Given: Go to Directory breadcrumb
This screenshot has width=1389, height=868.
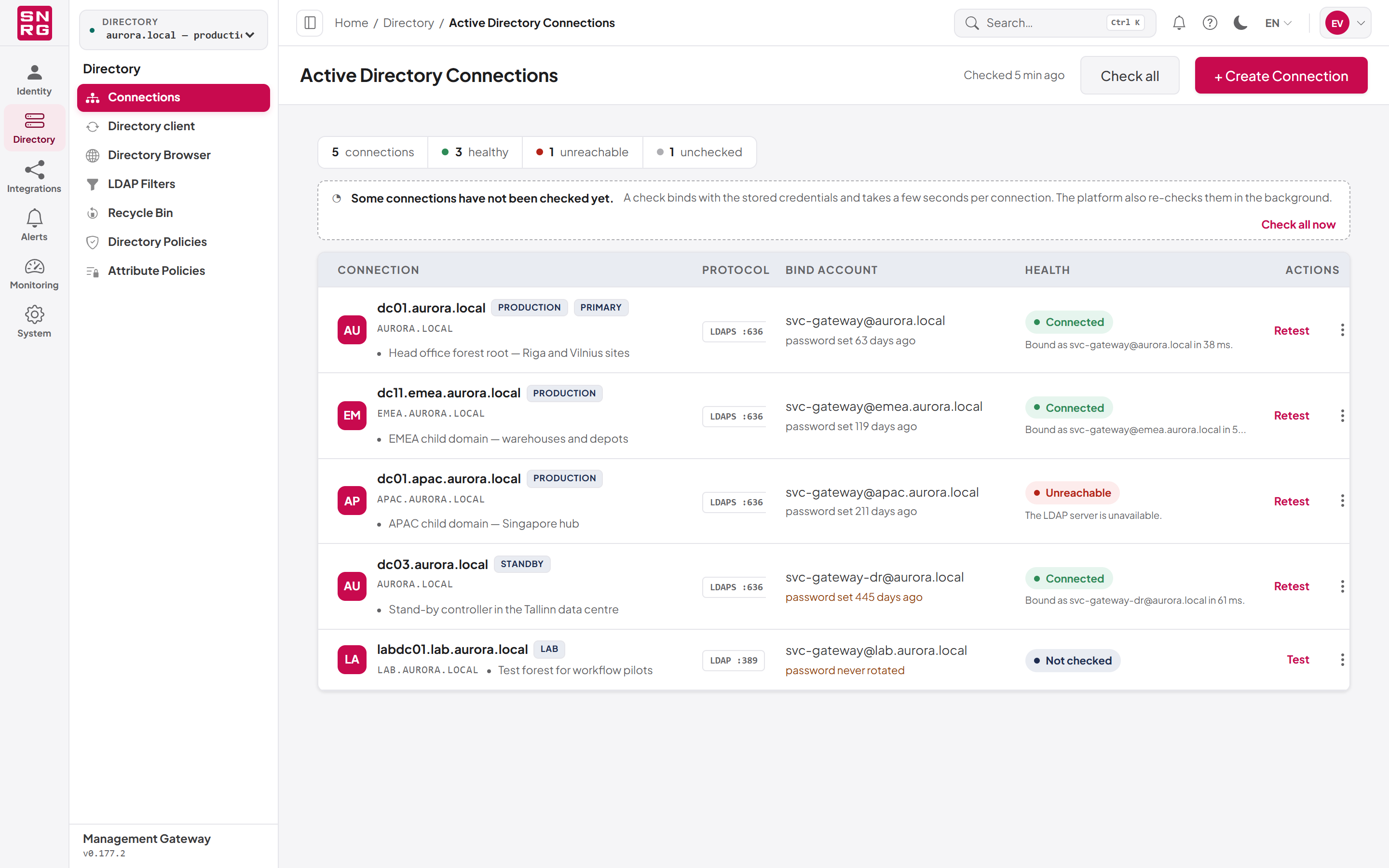Looking at the screenshot, I should pyautogui.click(x=408, y=23).
